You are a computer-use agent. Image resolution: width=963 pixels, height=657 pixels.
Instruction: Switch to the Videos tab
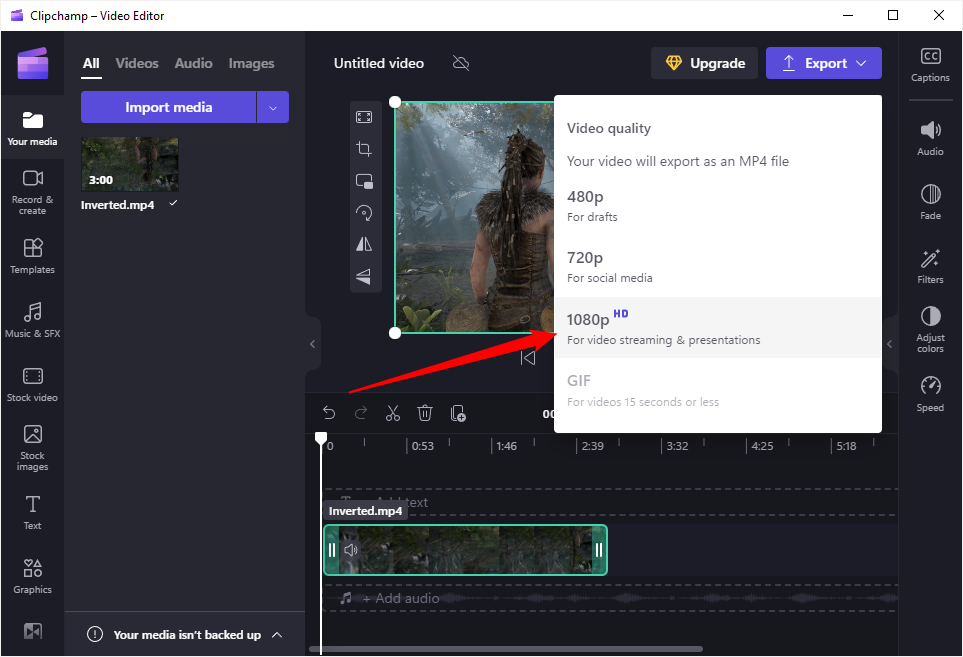point(136,63)
